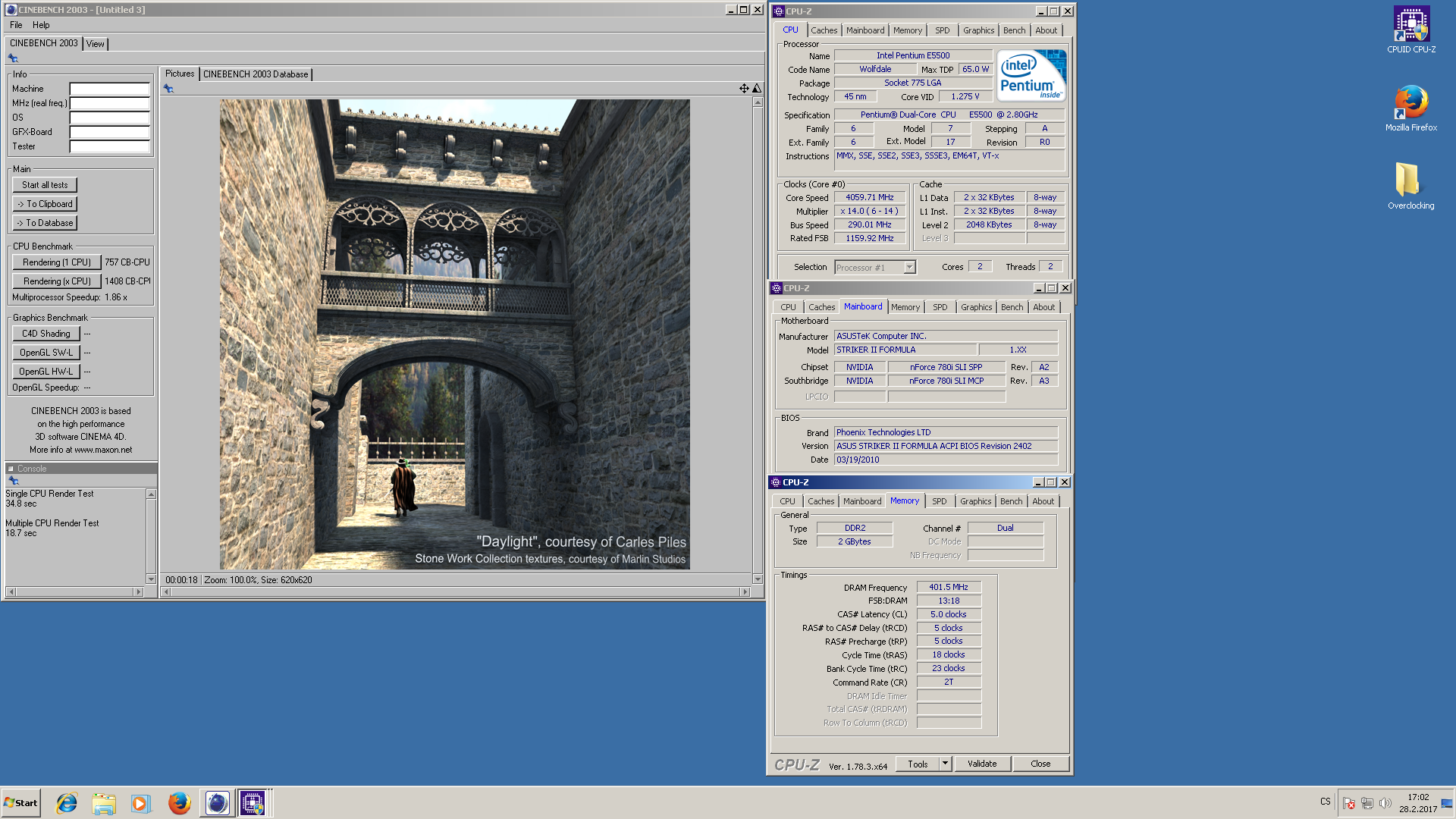Open Internet Explorer from the taskbar
The image size is (1456, 819).
click(x=67, y=803)
